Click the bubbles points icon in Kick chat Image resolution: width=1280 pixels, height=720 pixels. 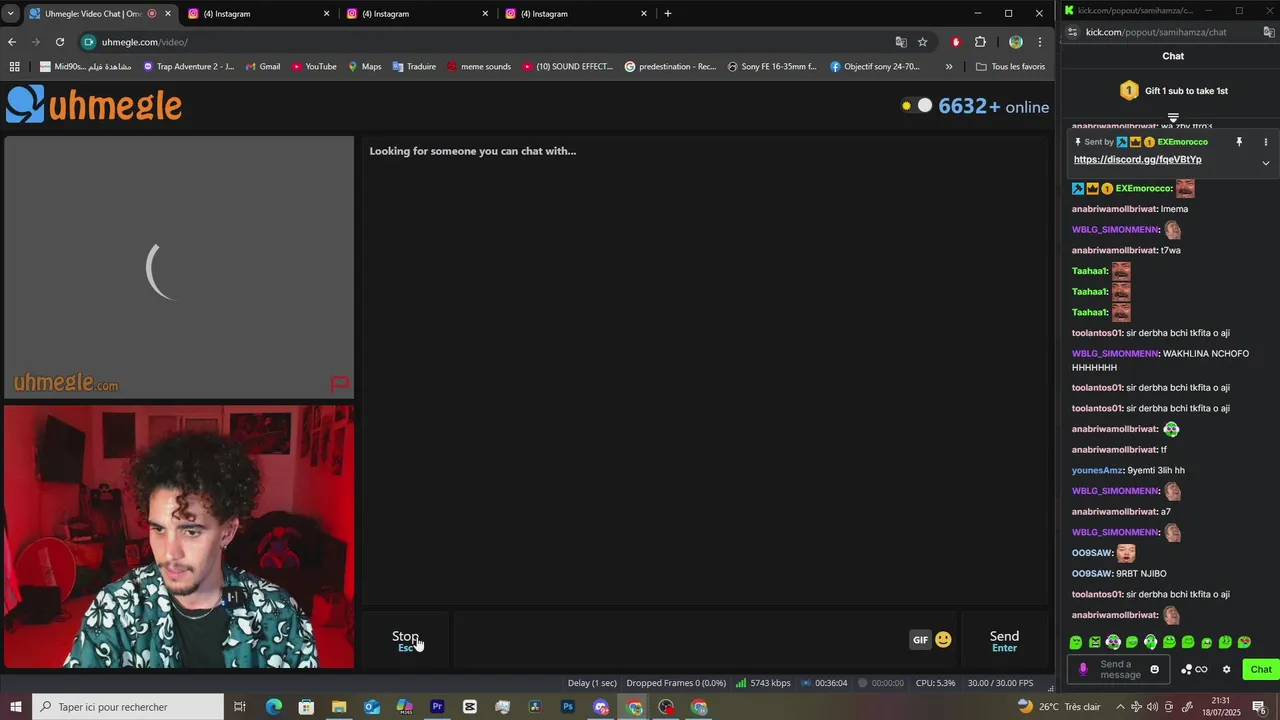tap(1187, 670)
